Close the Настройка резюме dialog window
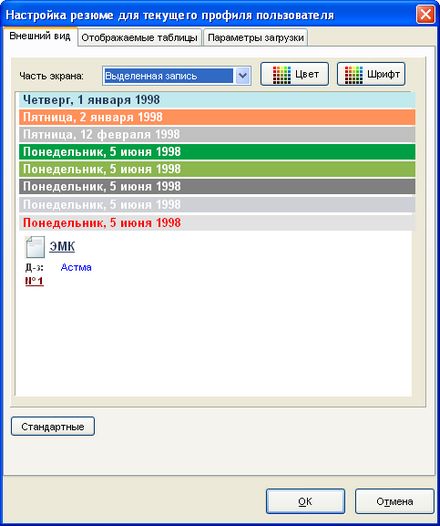Screen dimensions: 440x526 [x=426, y=15]
